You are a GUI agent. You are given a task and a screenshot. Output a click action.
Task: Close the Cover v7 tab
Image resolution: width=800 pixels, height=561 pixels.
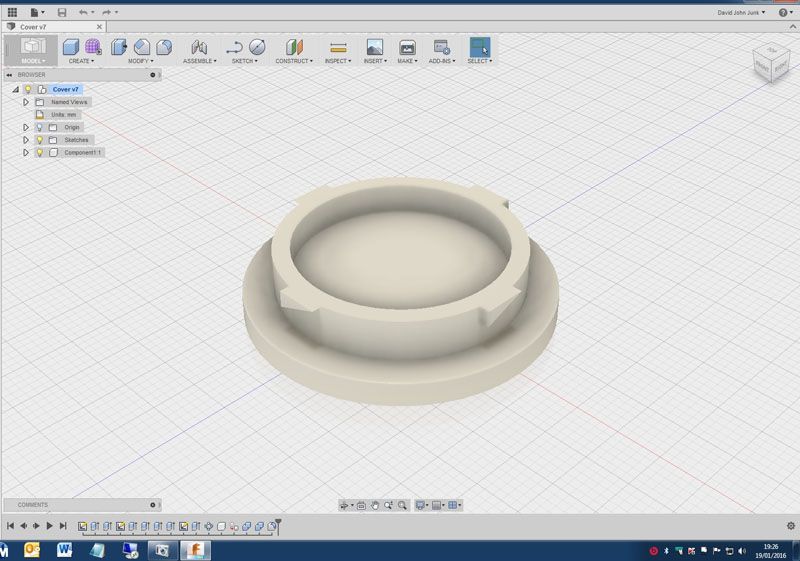point(99,27)
